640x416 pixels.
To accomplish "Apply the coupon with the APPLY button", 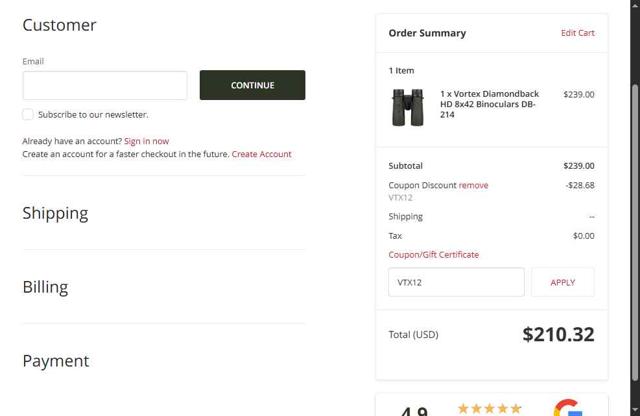I will [562, 282].
